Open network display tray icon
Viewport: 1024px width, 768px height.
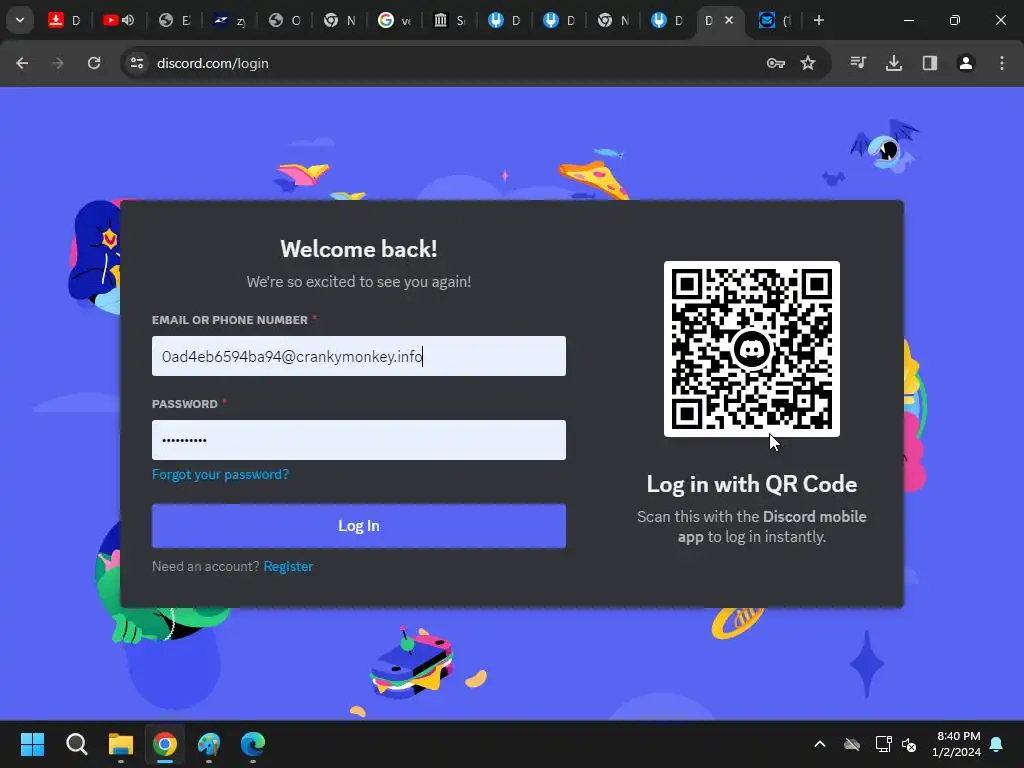point(883,744)
